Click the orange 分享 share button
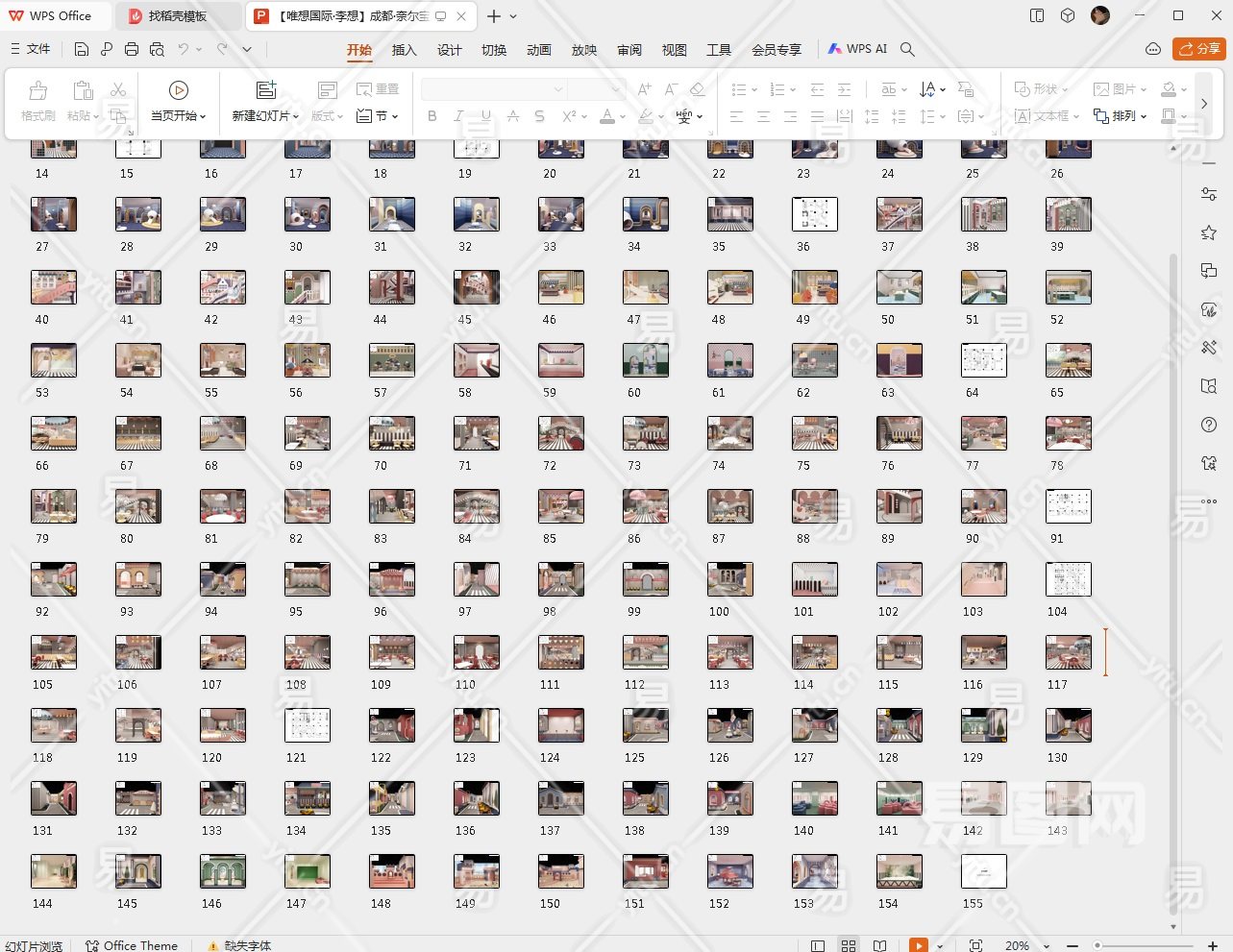 point(1199,49)
